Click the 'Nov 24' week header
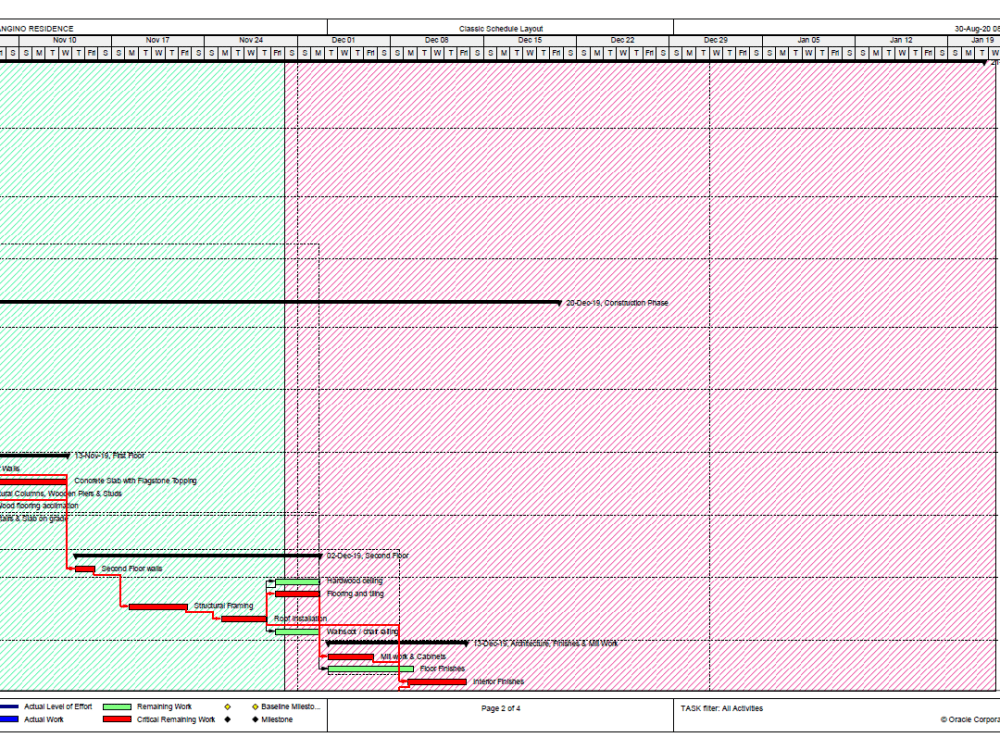Image resolution: width=1000 pixels, height=750 pixels. tap(251, 40)
